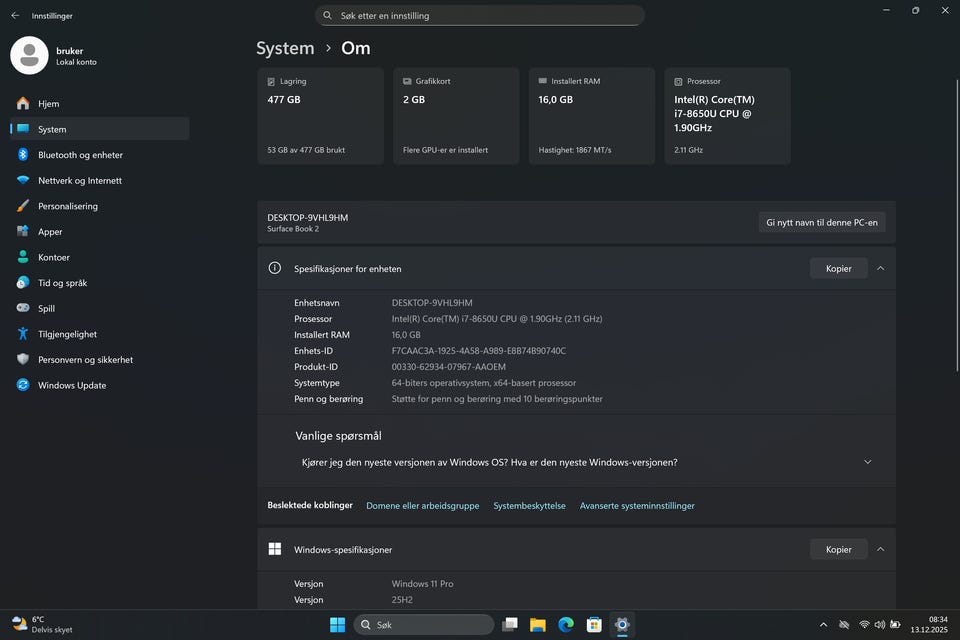Screen dimensions: 960x640
Task: Click the Windows Start button
Action: [x=338, y=625]
